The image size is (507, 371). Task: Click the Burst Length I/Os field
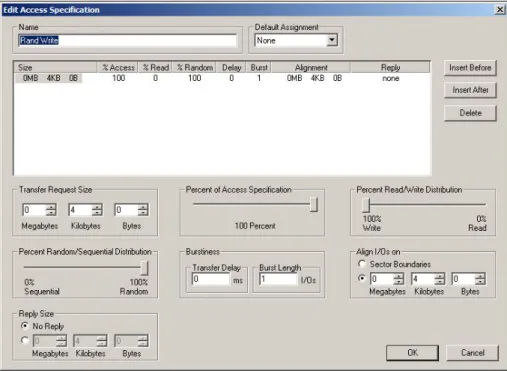pyautogui.click(x=278, y=279)
